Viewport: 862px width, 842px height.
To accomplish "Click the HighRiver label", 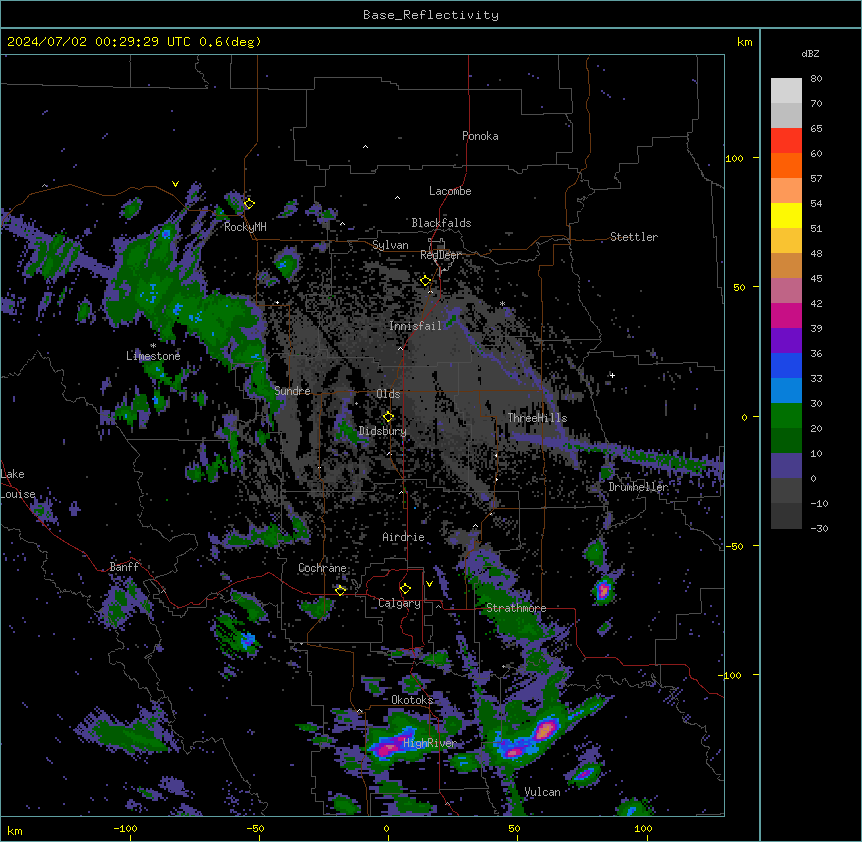I will pyautogui.click(x=430, y=743).
